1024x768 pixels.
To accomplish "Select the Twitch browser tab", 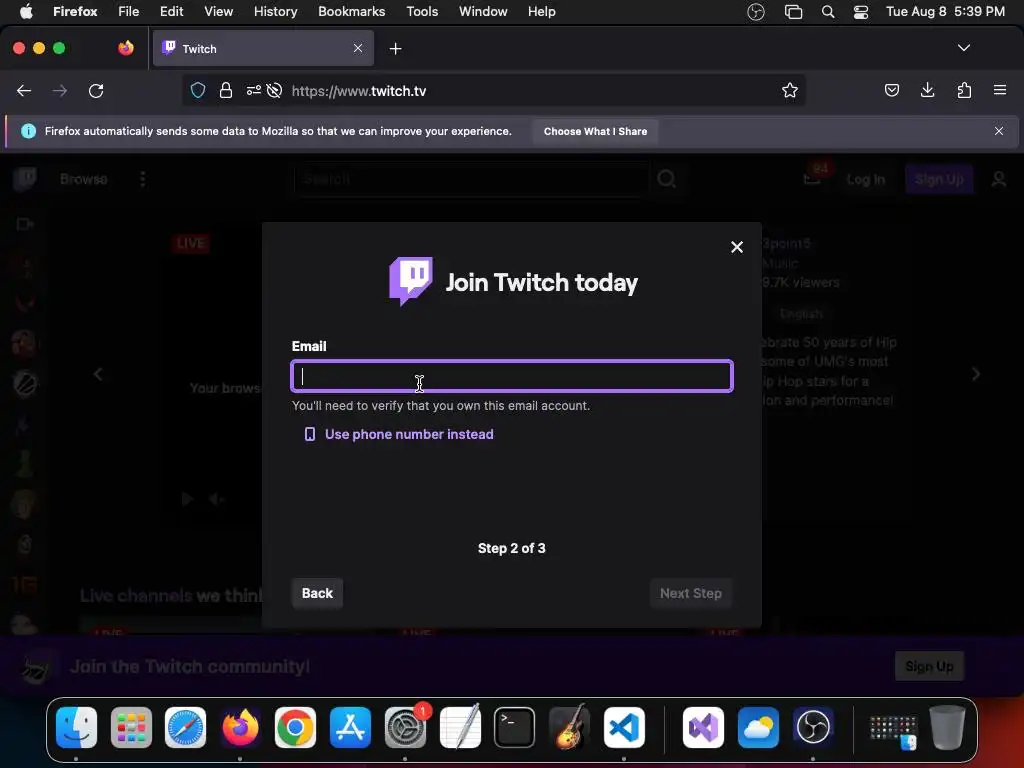I will coord(263,48).
